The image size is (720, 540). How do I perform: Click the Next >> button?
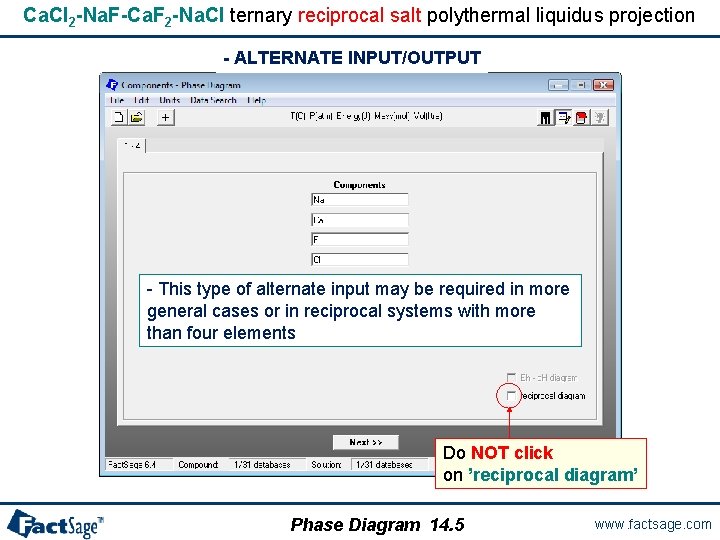366,442
